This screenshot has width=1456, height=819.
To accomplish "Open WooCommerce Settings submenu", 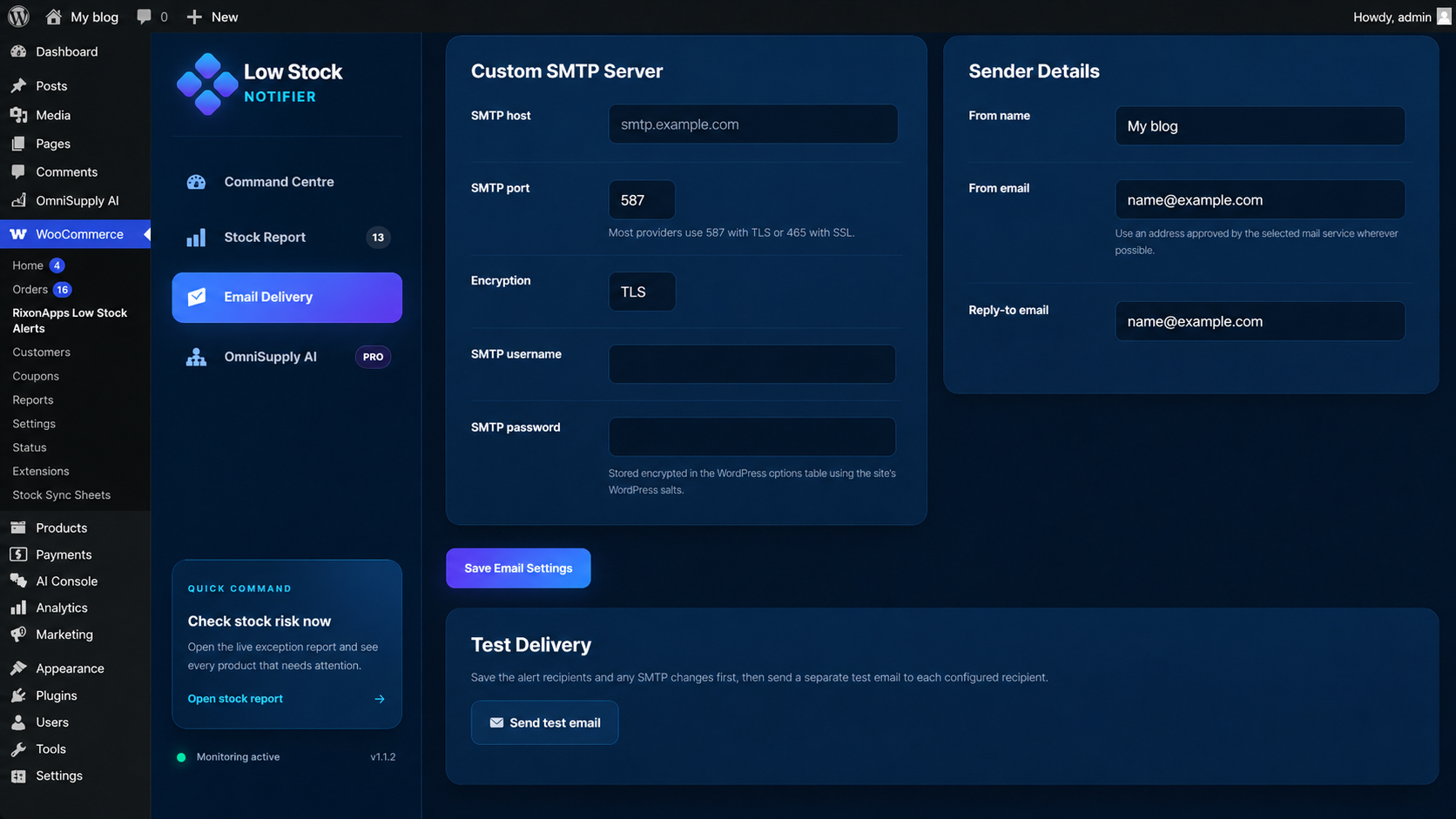I will point(34,423).
